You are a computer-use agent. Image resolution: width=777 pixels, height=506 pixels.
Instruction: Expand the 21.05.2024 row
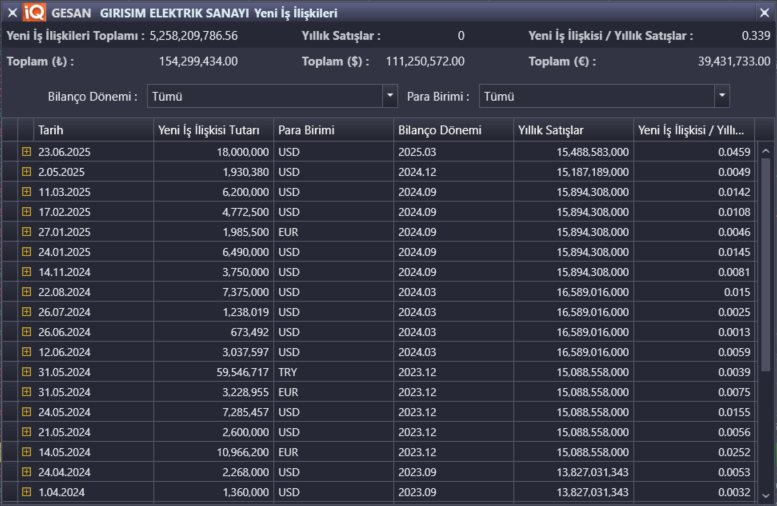point(26,432)
